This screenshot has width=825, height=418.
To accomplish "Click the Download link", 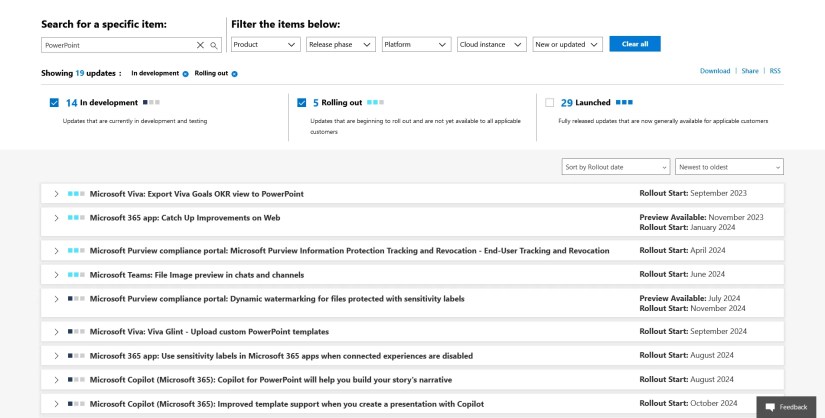I will pyautogui.click(x=714, y=71).
